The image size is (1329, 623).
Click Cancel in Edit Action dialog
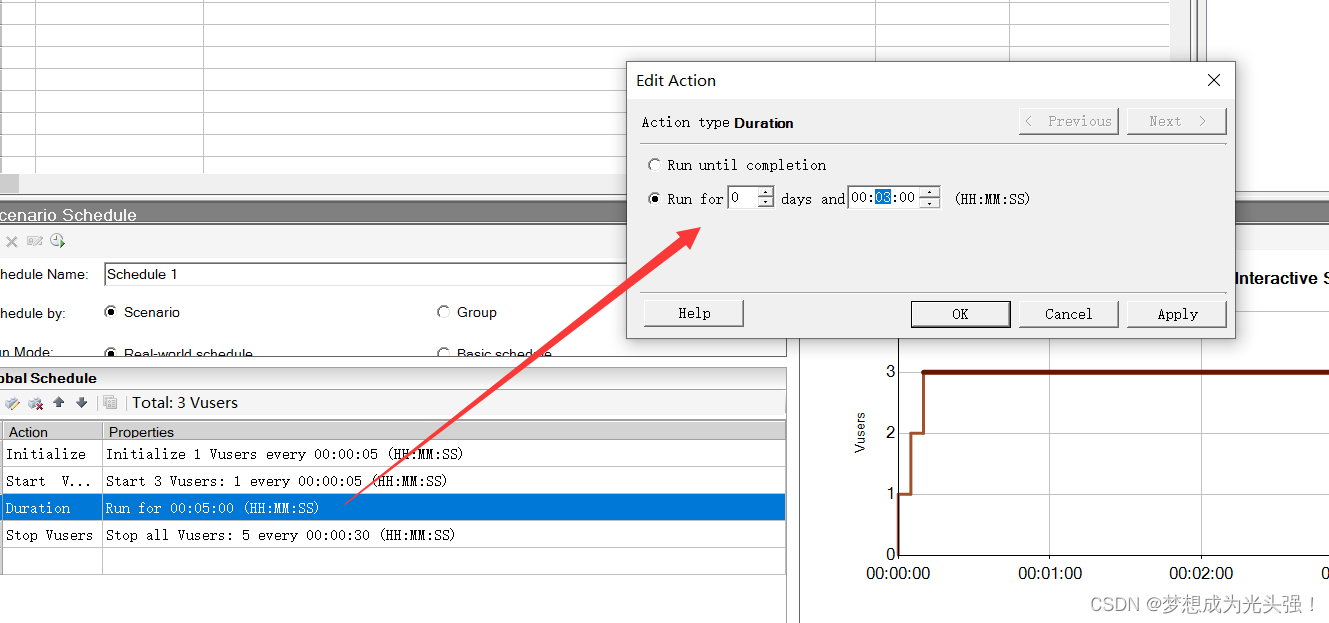click(x=1068, y=313)
